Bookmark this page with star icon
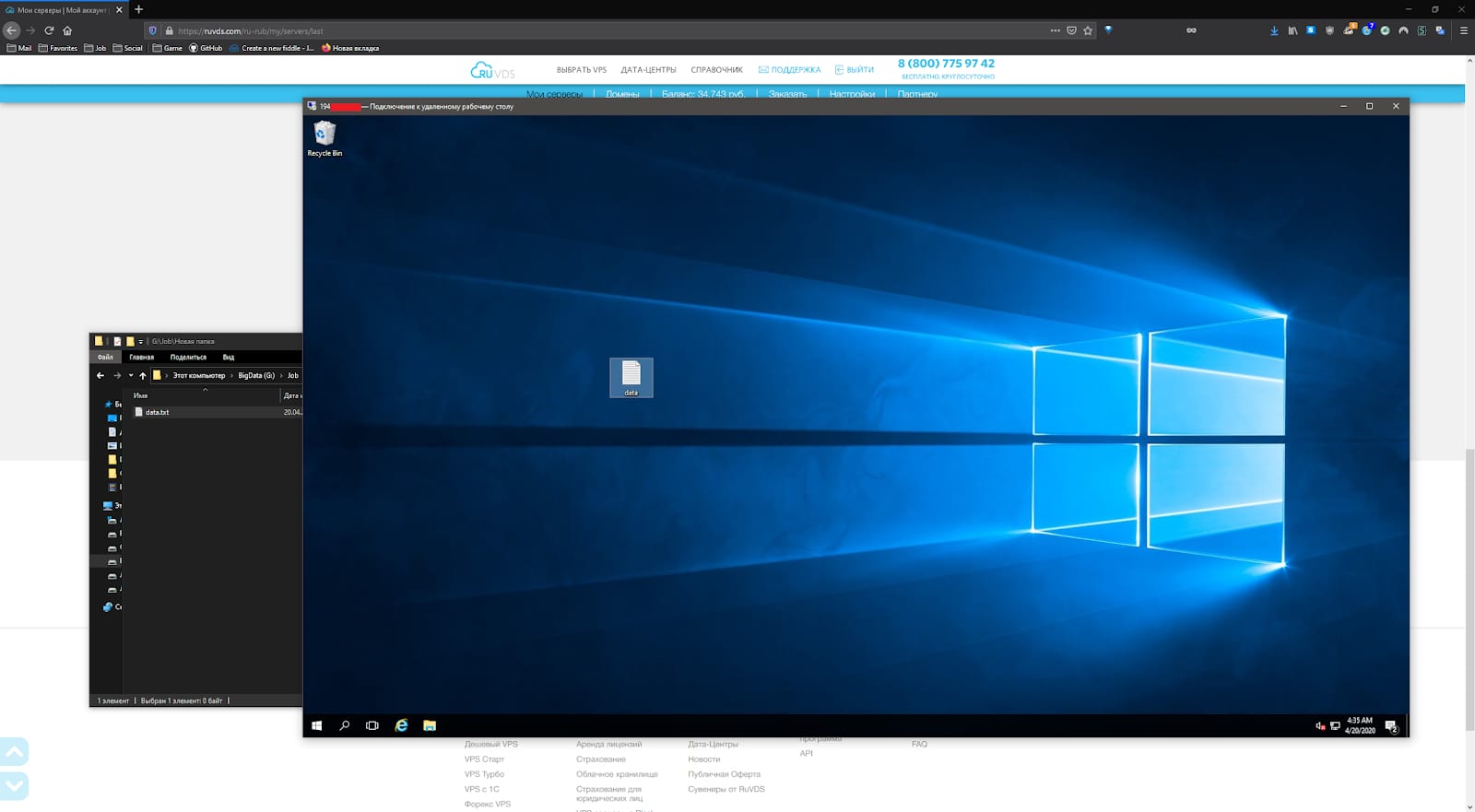Screen dimensions: 1475x812 (x=1088, y=30)
